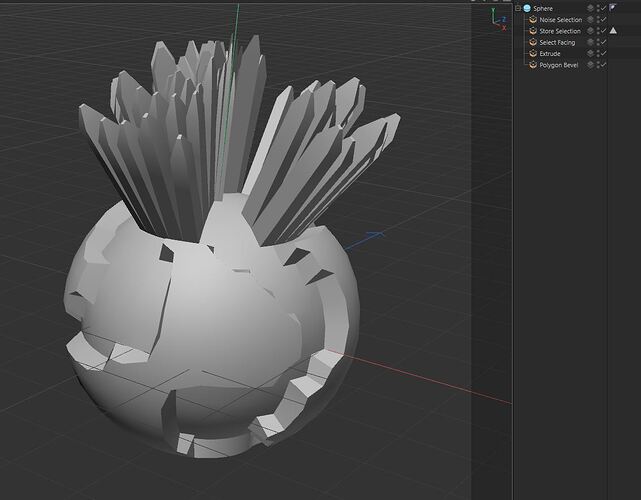Screen dimensions: 641x500
Task: Click the layer icon for Store Selection
Action: (x=590, y=31)
